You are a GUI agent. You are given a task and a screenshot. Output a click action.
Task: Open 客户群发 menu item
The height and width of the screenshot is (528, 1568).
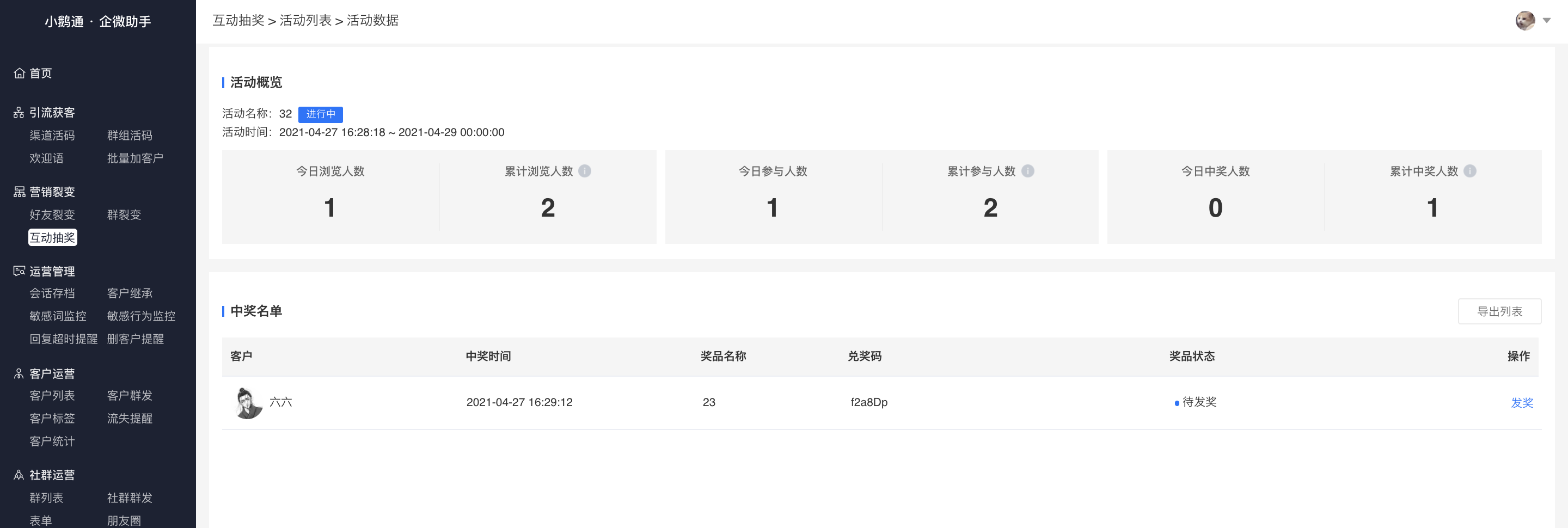130,395
